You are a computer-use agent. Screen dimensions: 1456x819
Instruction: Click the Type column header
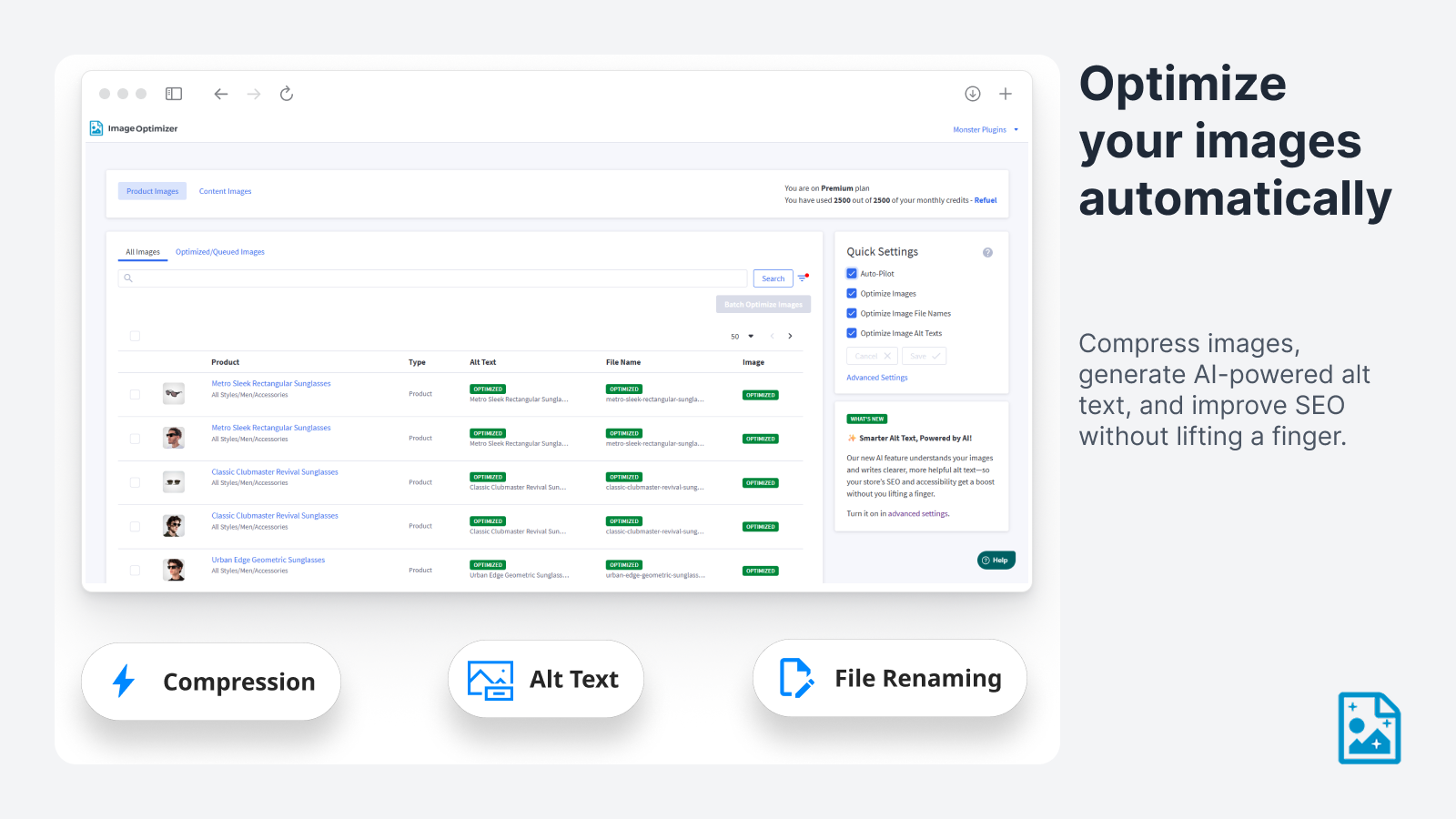point(417,362)
